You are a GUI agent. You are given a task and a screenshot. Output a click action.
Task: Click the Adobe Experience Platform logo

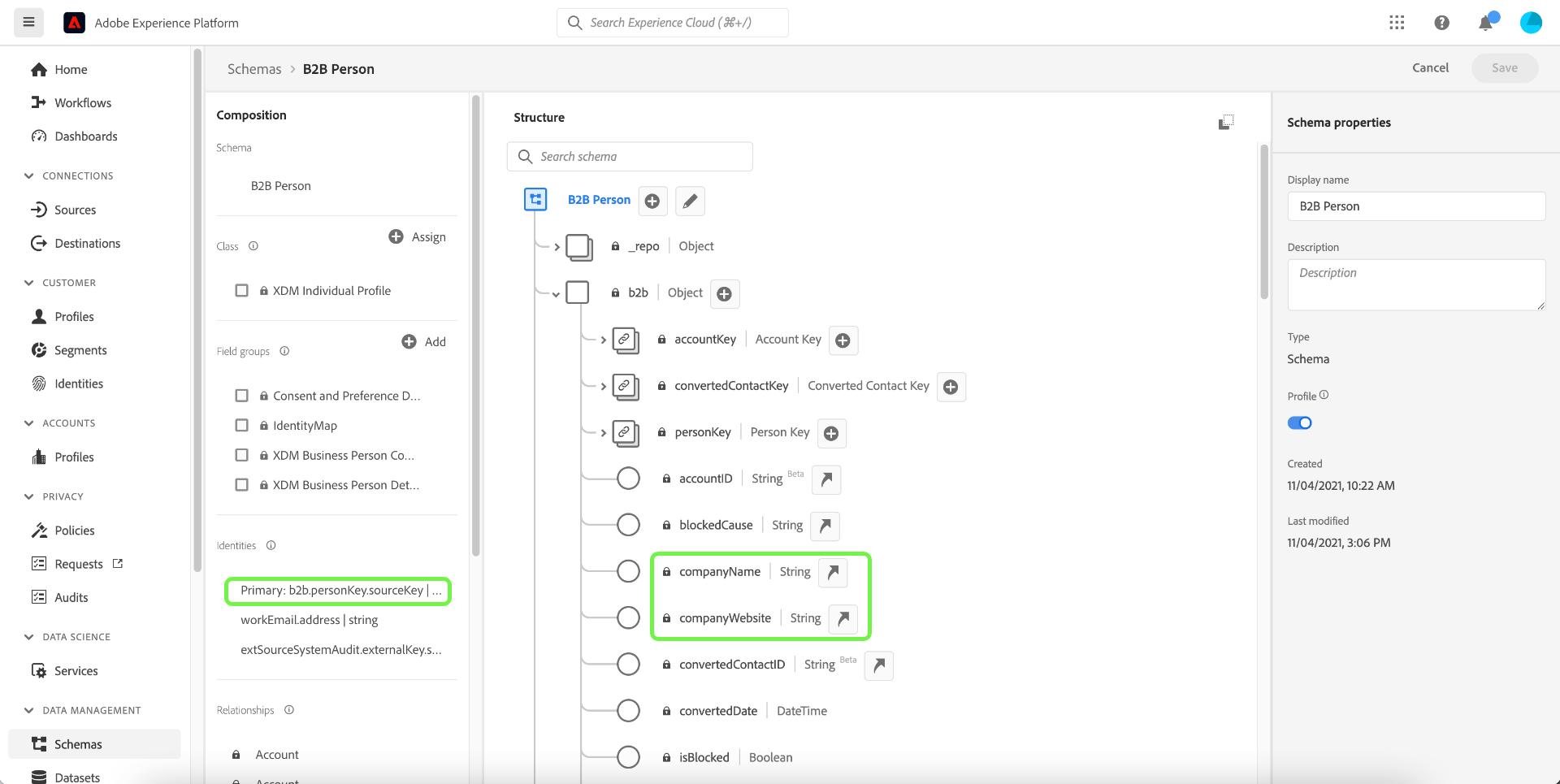tap(75, 23)
